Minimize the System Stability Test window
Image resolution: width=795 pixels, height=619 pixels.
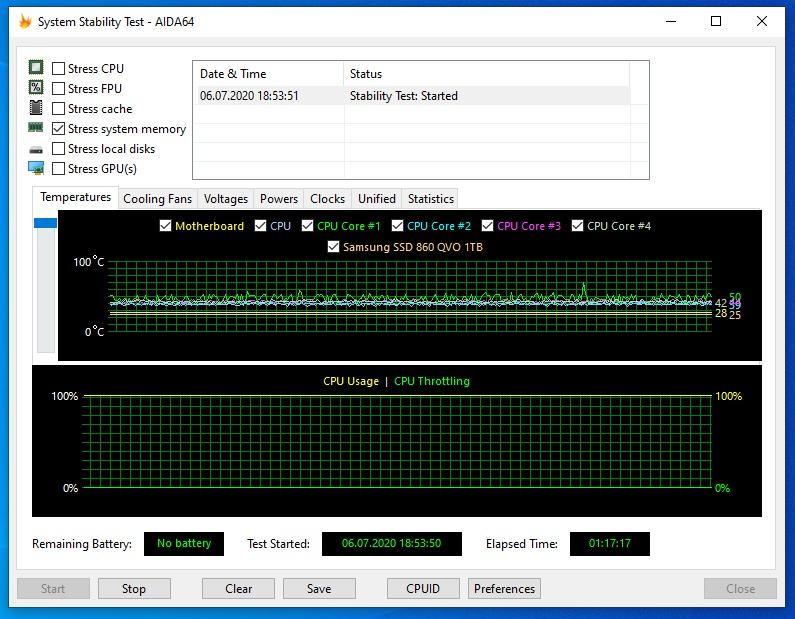click(x=671, y=21)
